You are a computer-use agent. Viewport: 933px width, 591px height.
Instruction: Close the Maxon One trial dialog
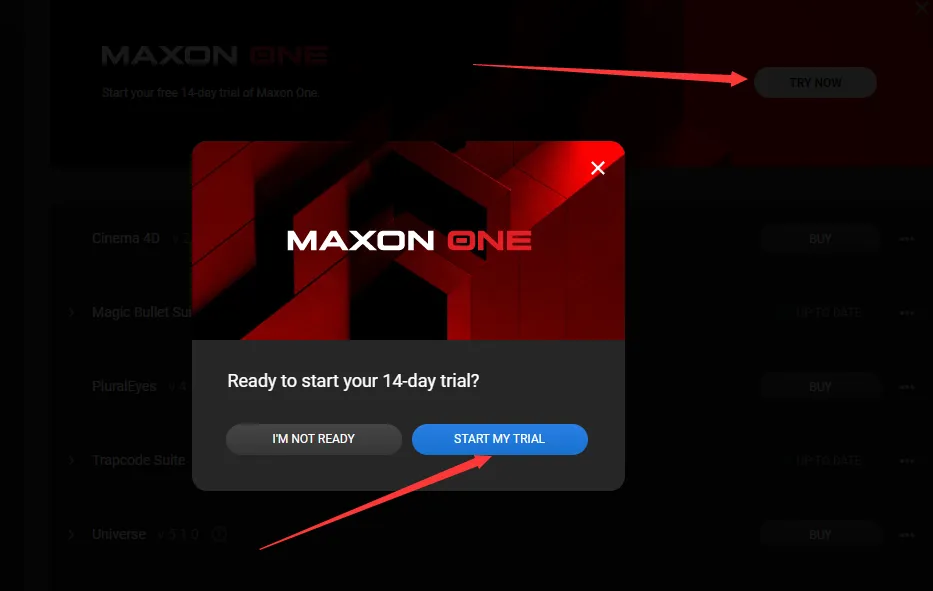[598, 168]
